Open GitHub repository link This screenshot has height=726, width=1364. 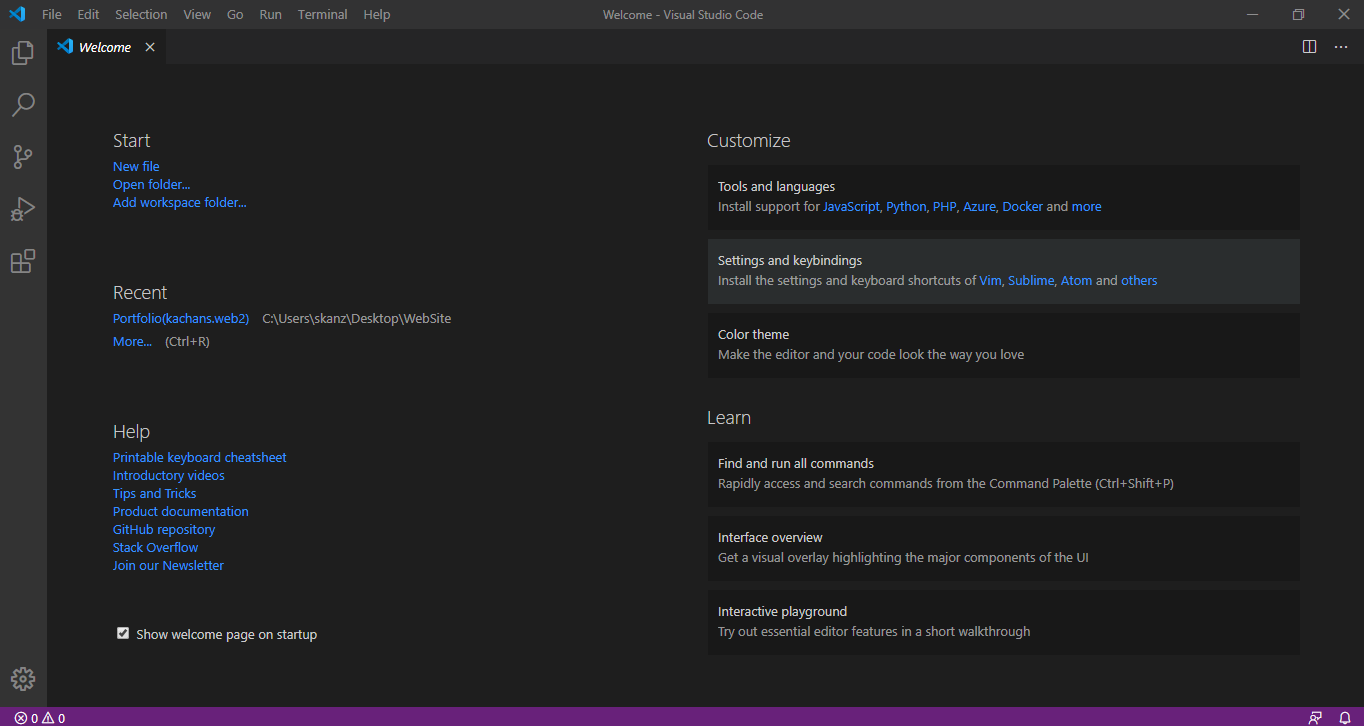click(164, 529)
